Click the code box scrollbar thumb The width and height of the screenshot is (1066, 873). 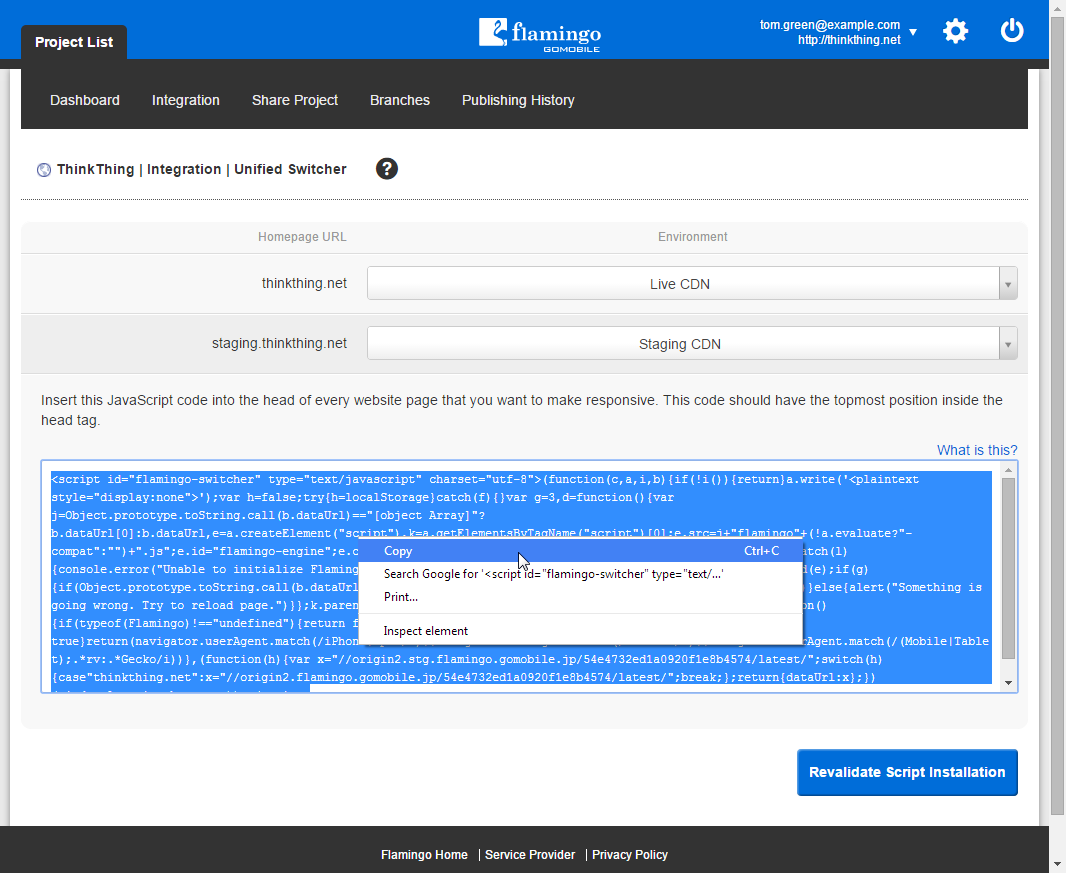pos(1008,568)
